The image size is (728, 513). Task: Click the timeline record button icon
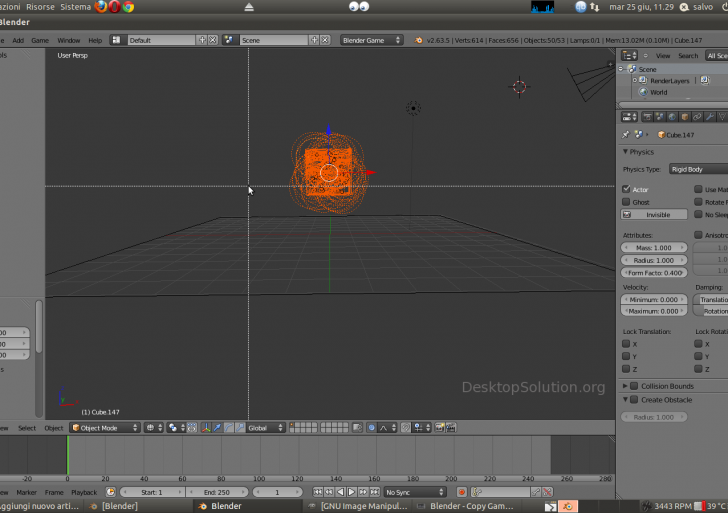pos(461,492)
